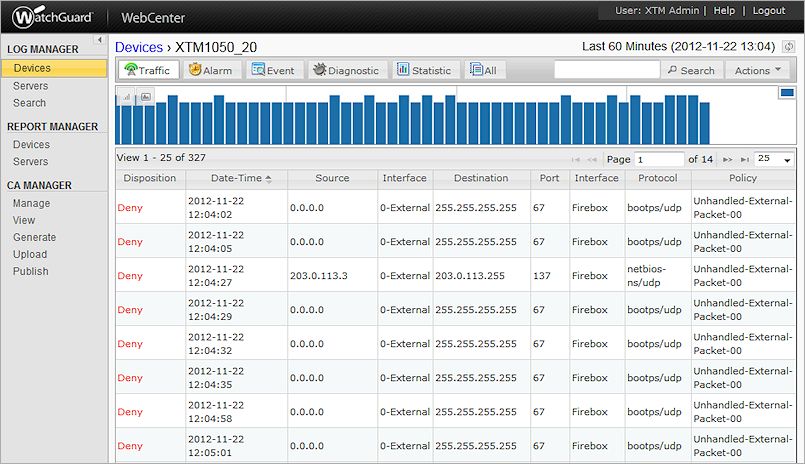Click the refresh icon beside the time range
805x464 pixels.
[x=789, y=47]
